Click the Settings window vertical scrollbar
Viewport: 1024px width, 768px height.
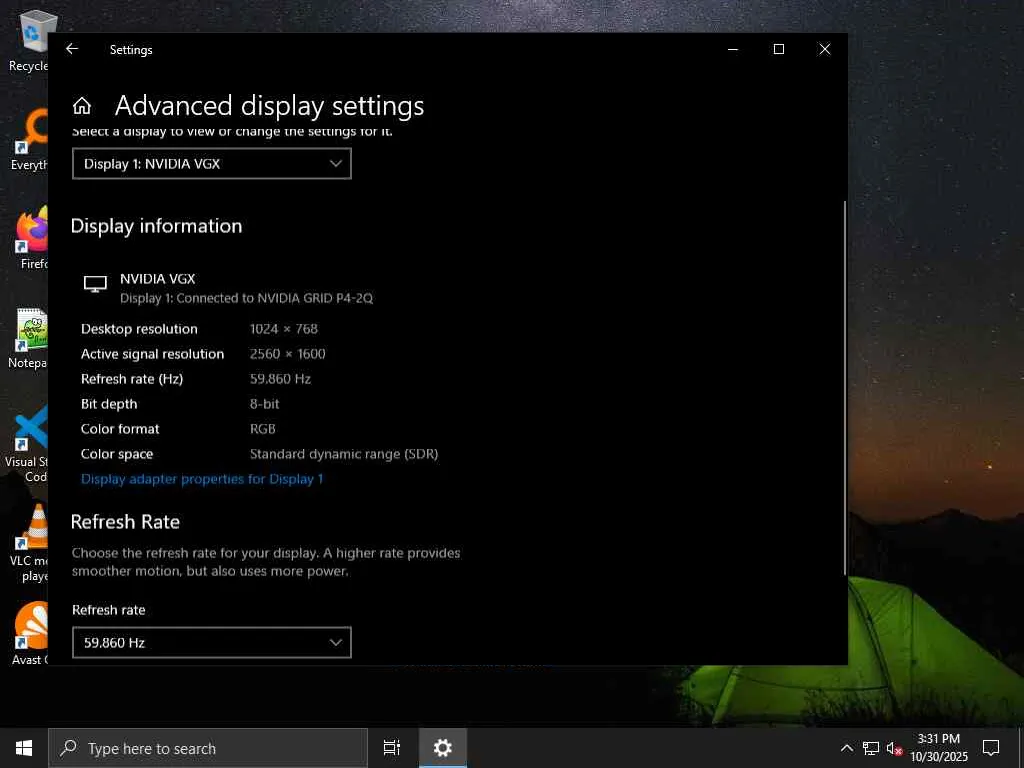tap(845, 388)
